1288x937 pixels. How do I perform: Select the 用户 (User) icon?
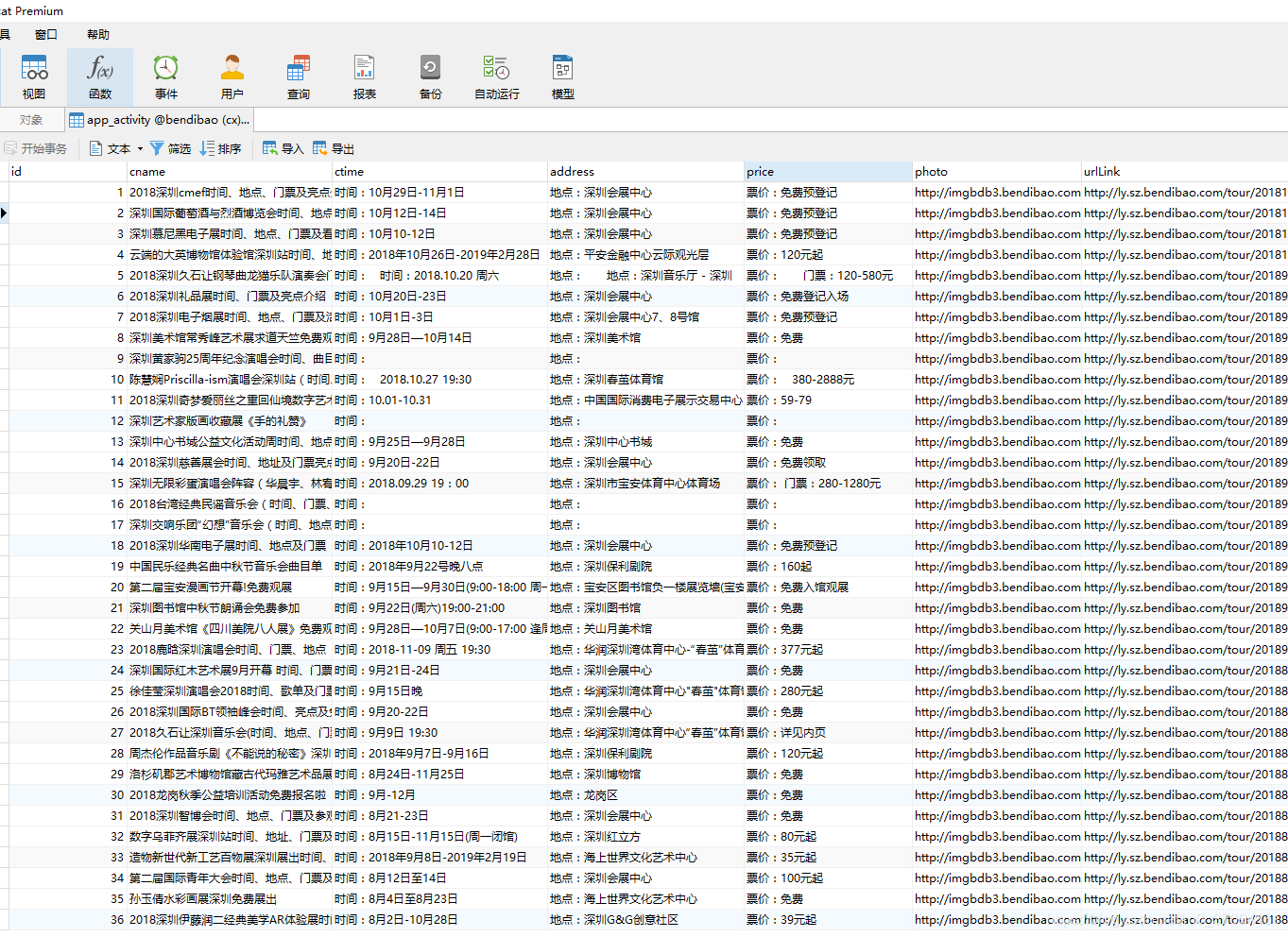(232, 77)
